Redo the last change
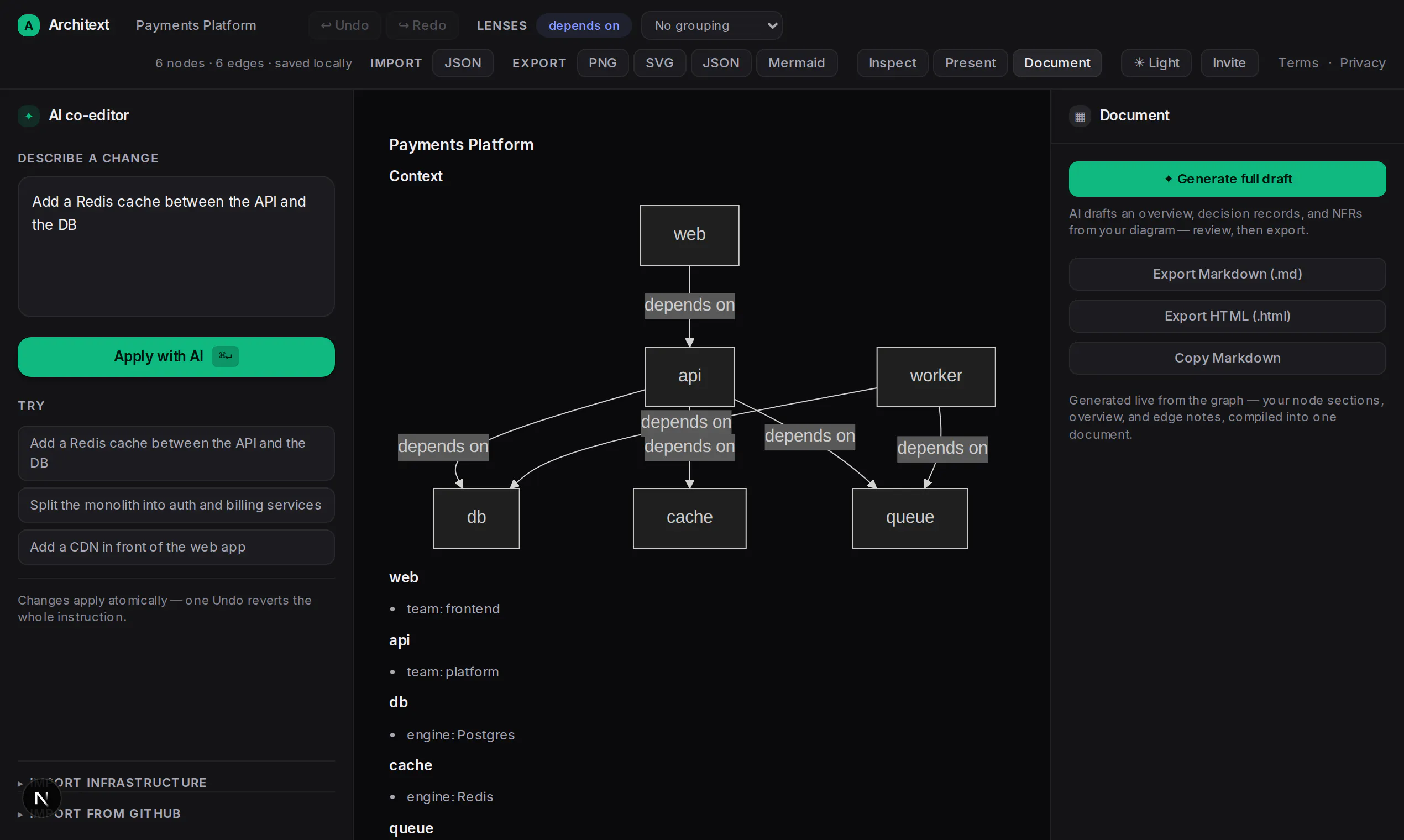1404x840 pixels. coord(422,25)
